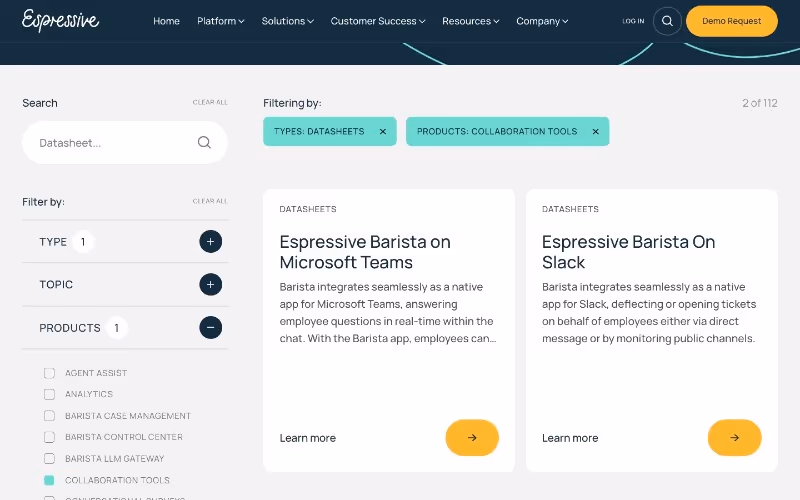Screen dimensions: 800x500
Task: Click the LOG IN link
Action: (633, 21)
